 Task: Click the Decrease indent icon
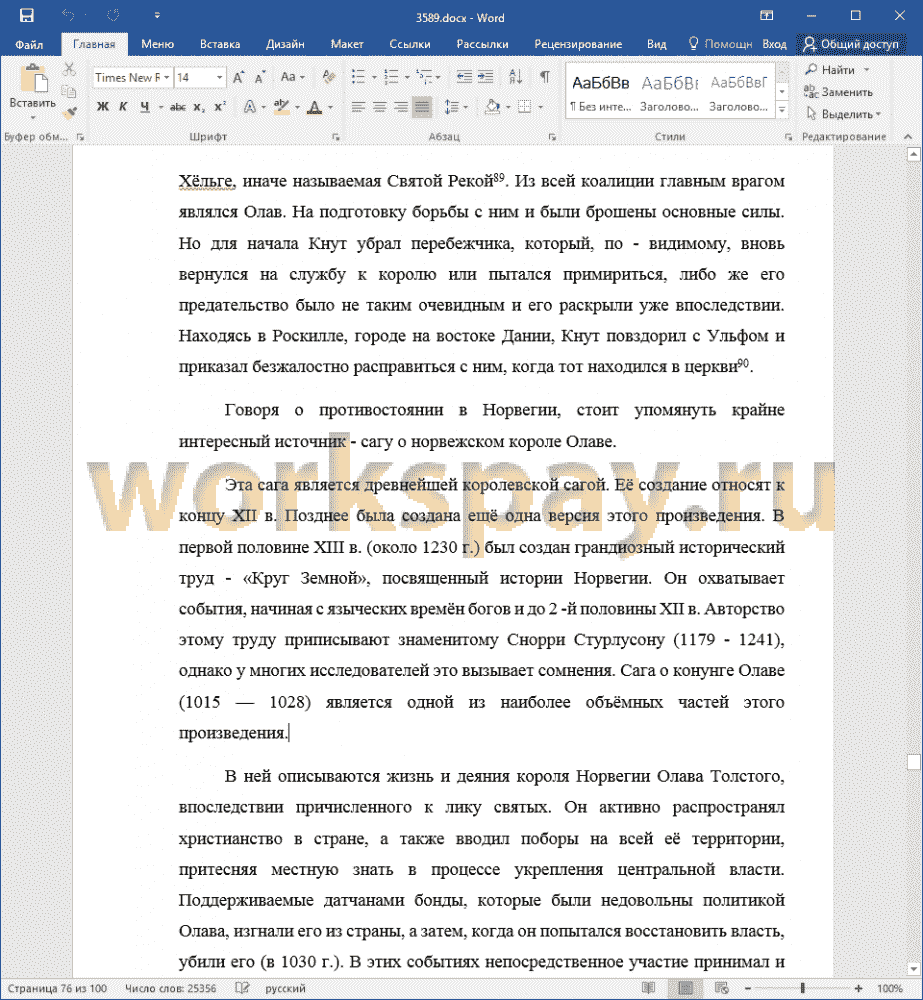pos(464,77)
